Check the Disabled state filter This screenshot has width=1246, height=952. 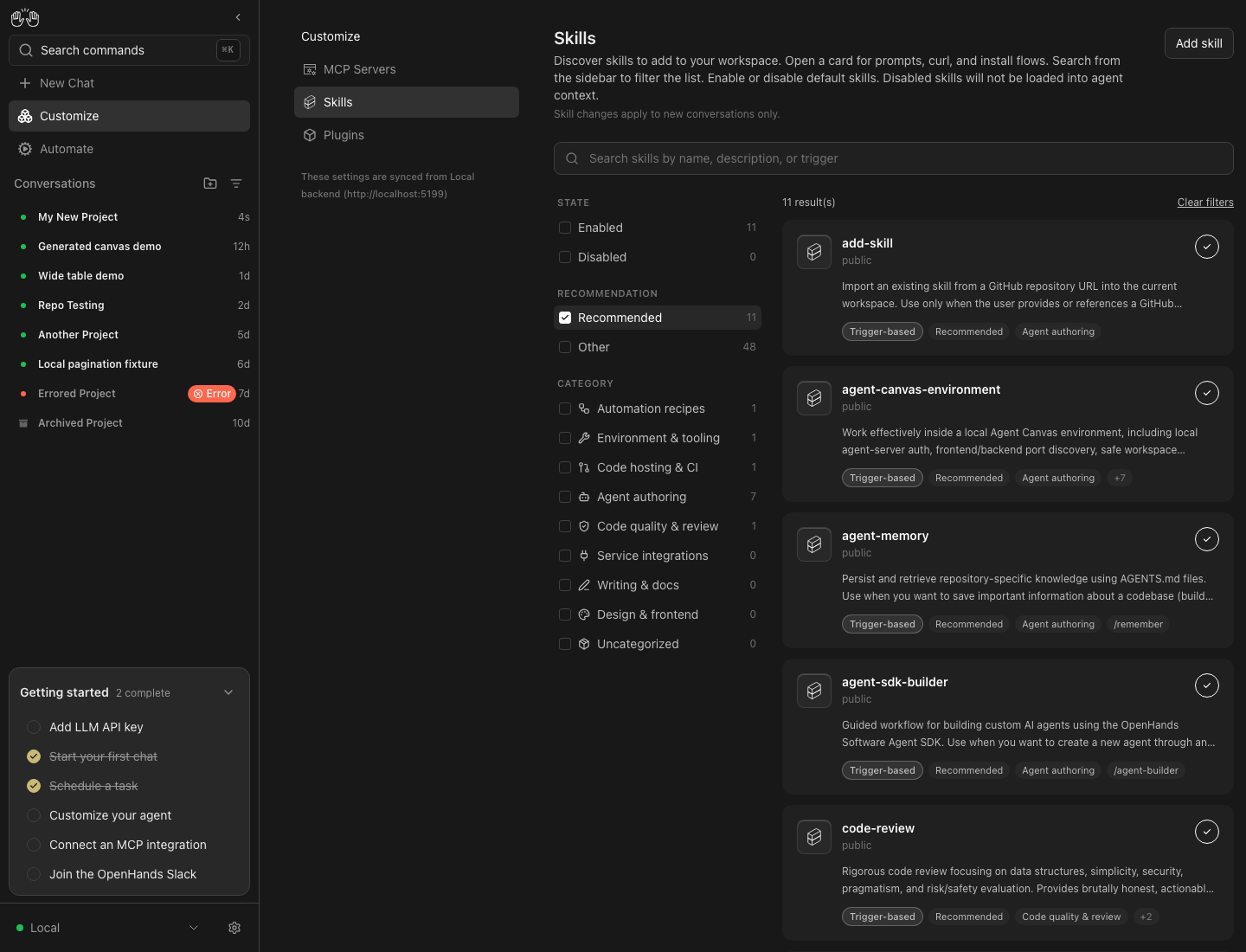[x=565, y=257]
